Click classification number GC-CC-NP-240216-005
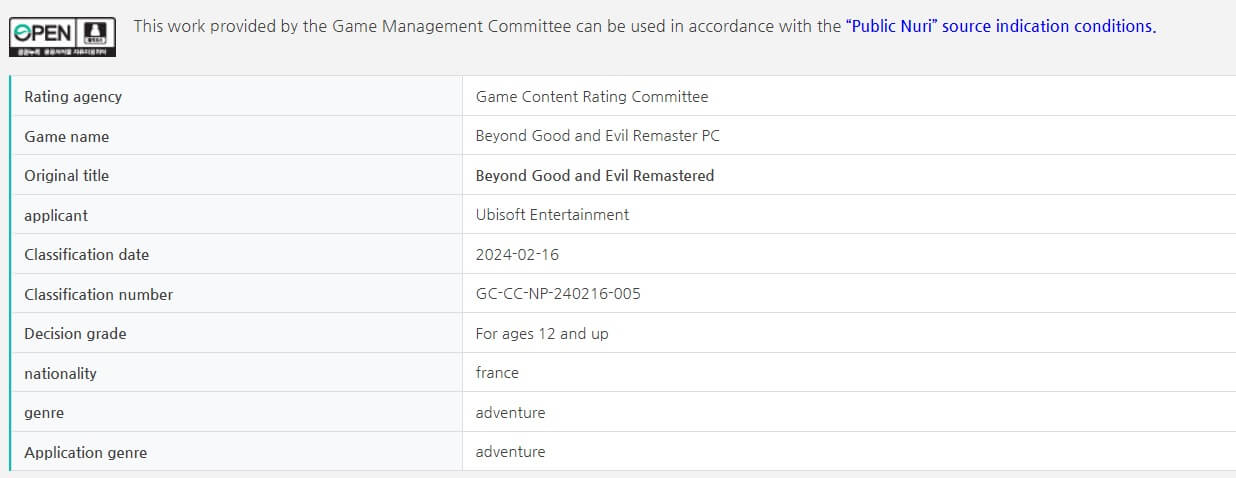The height and width of the screenshot is (478, 1236). tap(558, 294)
